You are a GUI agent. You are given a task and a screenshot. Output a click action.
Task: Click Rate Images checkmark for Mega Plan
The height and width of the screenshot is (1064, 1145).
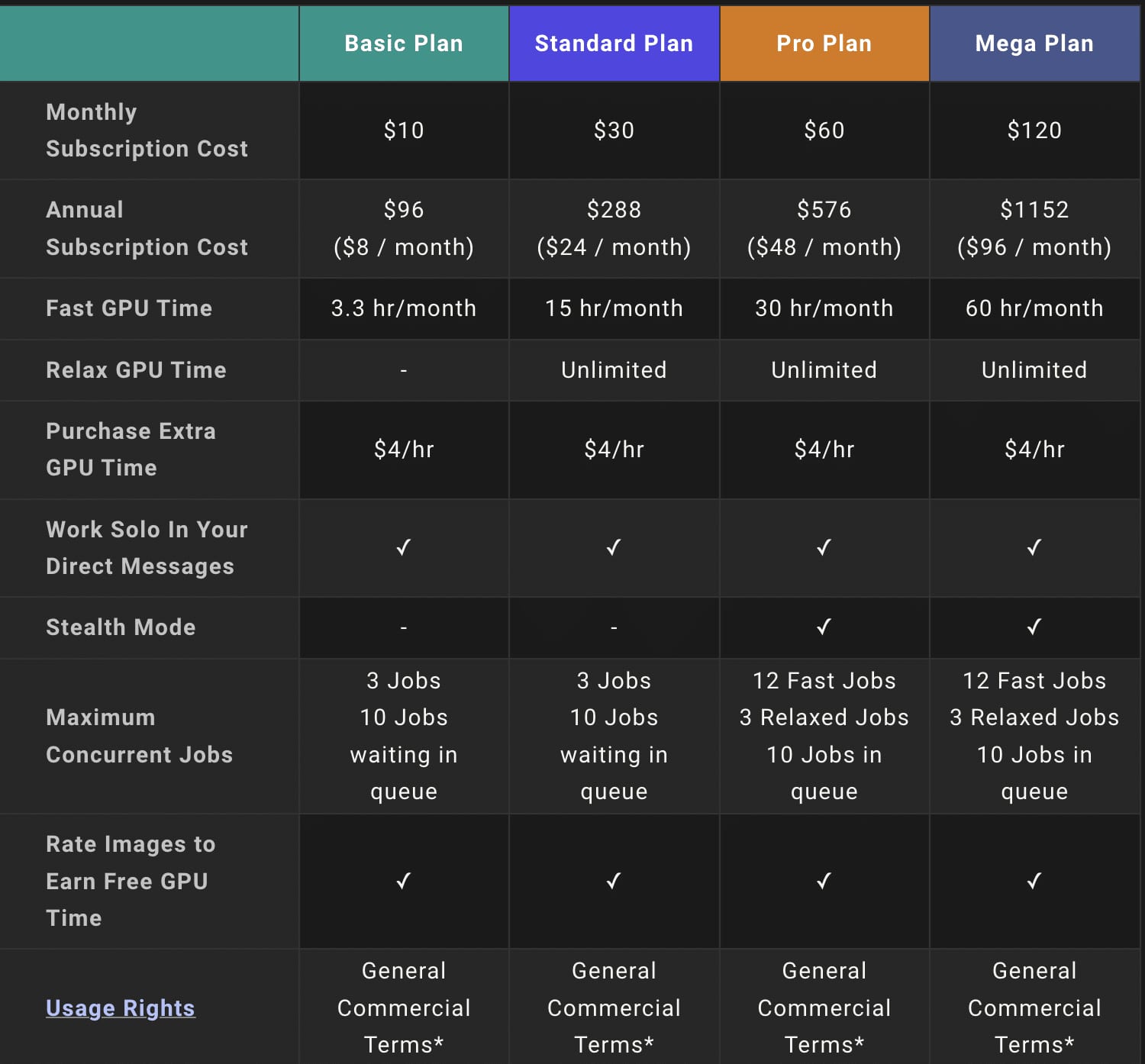1034,881
